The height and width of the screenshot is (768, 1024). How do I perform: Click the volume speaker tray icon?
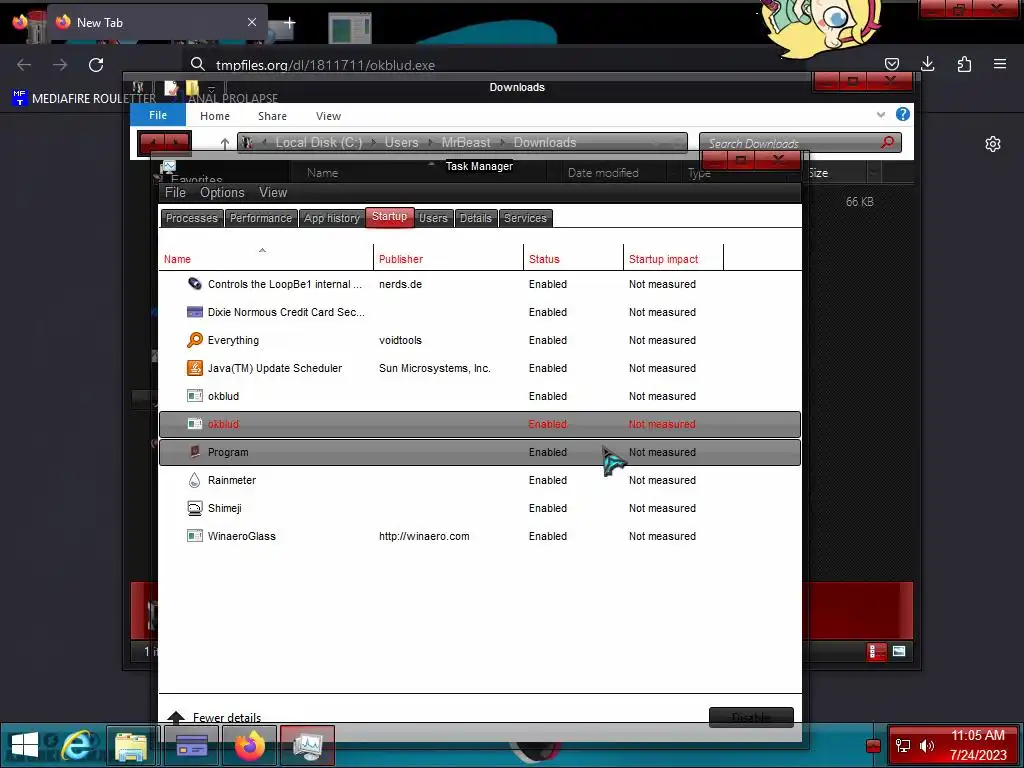(926, 745)
